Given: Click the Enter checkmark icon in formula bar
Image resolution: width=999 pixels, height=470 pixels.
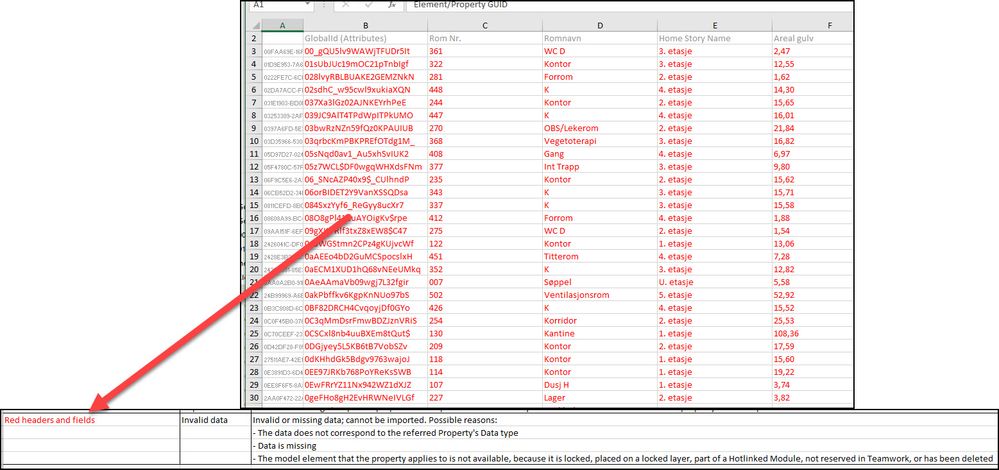Looking at the screenshot, I should pos(368,4).
